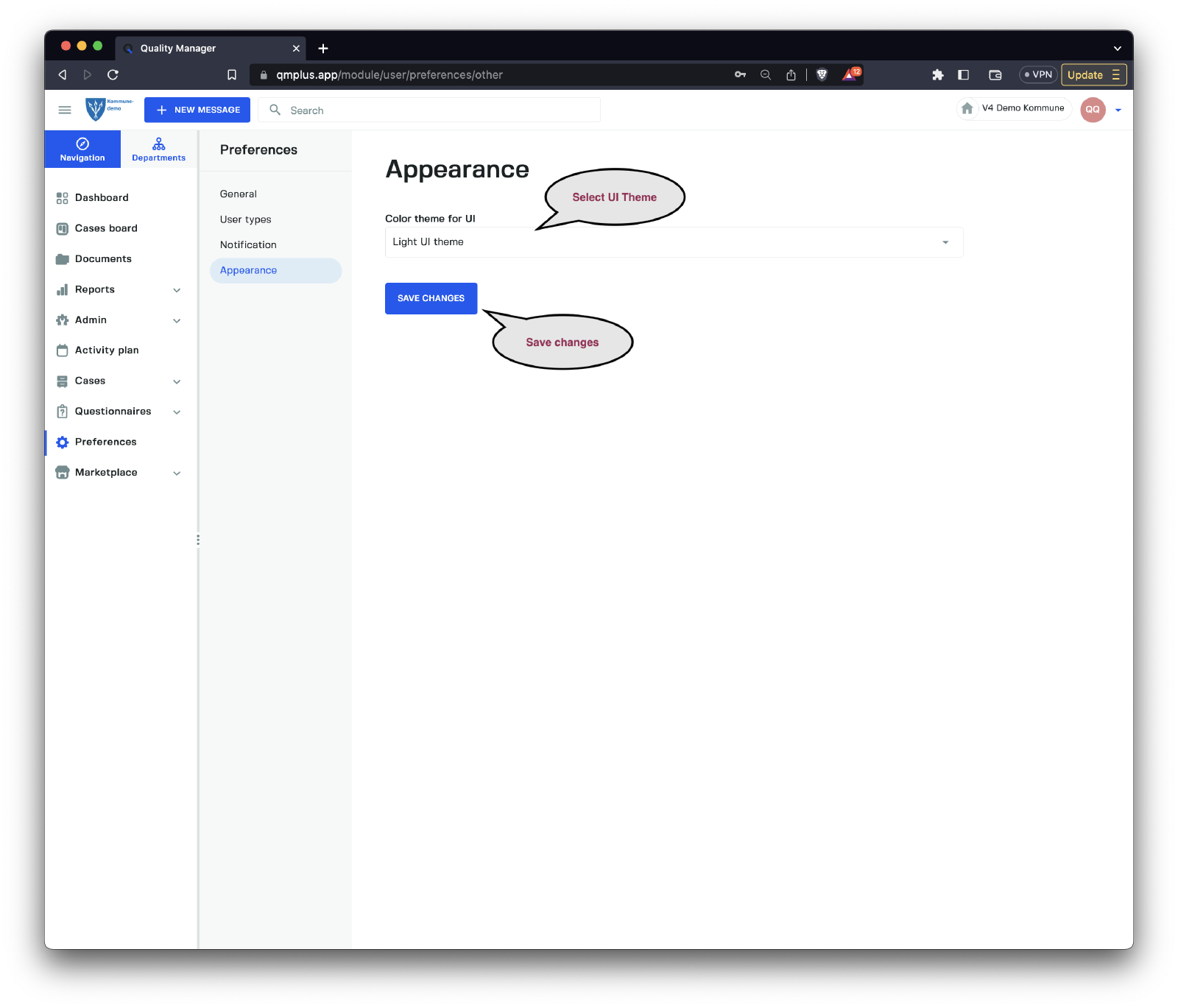Click the Documents folder icon
1178x1008 pixels.
63,259
